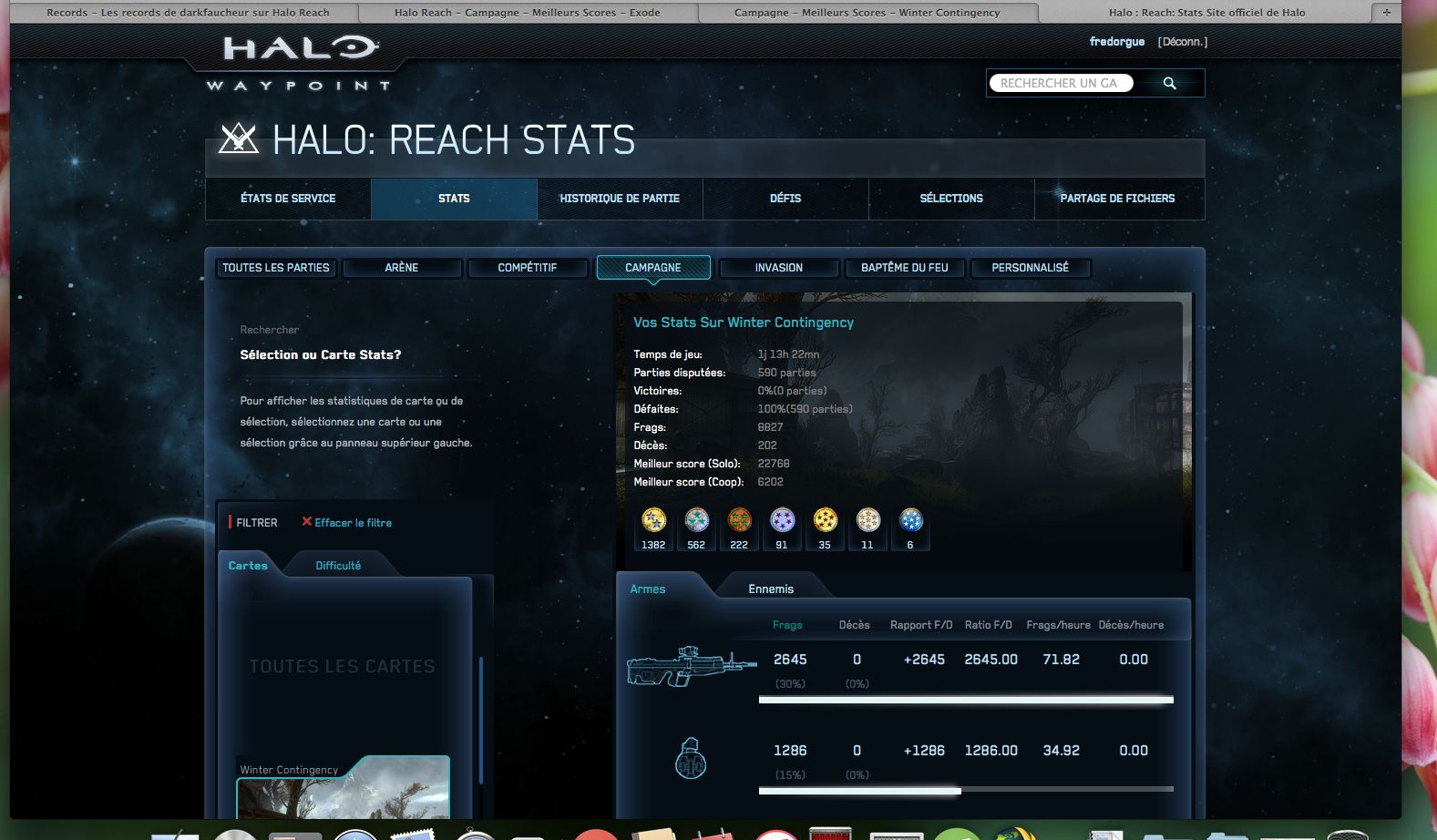Switch to the Difficulté filter tab
The width and height of the screenshot is (1437, 840).
[338, 566]
